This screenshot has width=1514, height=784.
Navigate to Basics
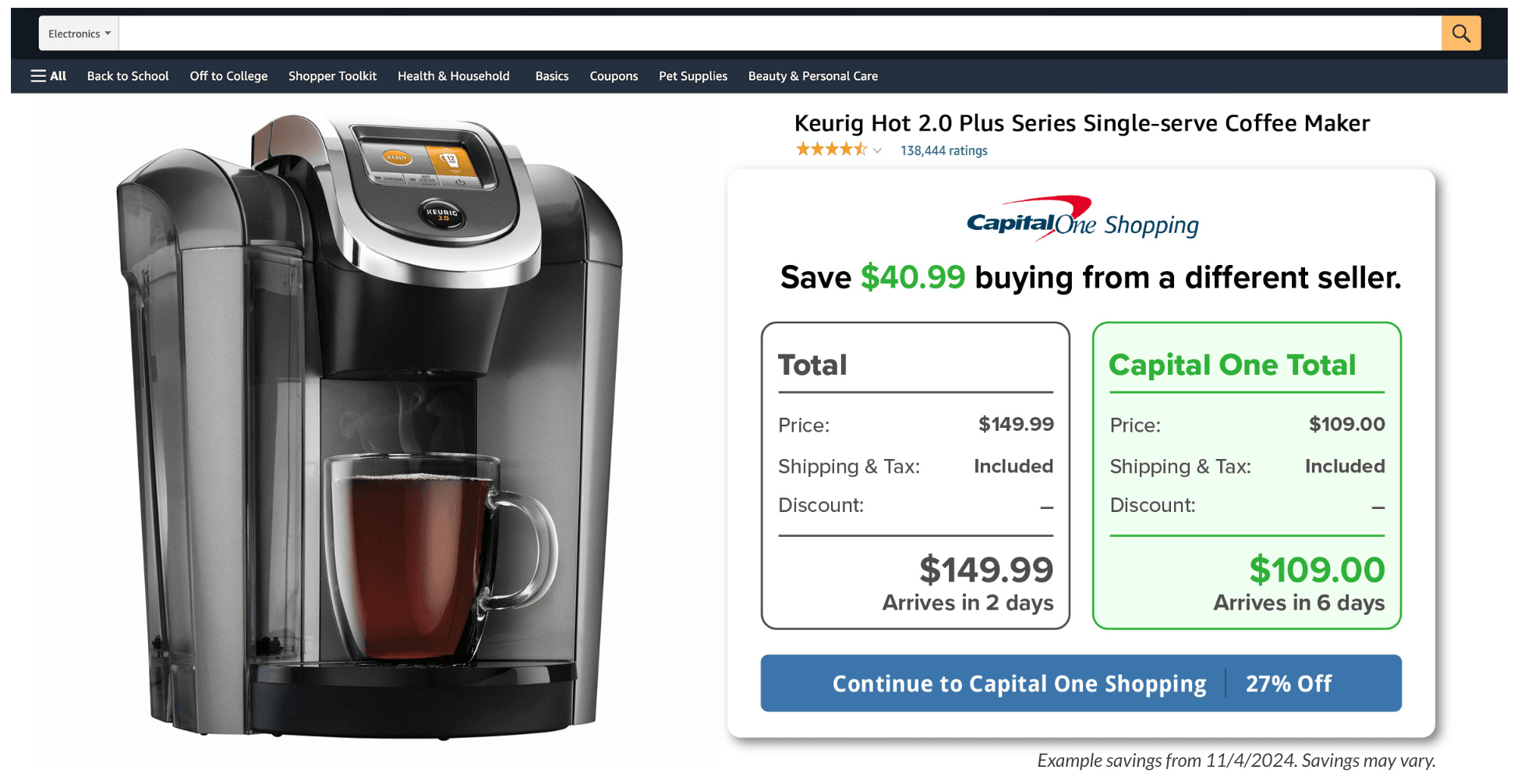[x=551, y=76]
